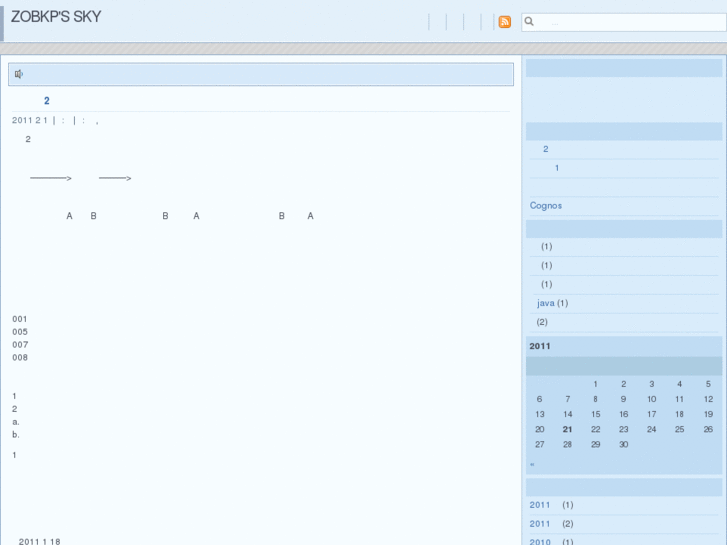727x545 pixels.
Task: Open the orange RSS feed icon
Action: tap(504, 22)
